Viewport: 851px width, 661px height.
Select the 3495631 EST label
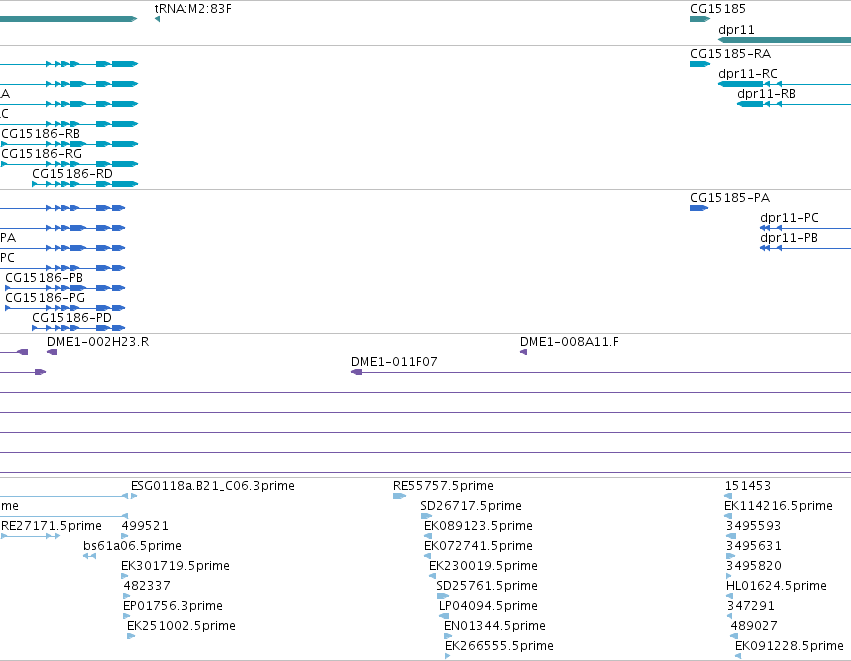(753, 546)
